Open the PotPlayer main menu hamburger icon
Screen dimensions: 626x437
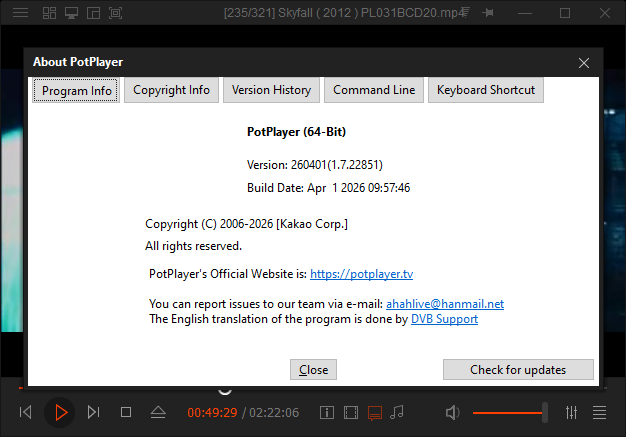click(20, 13)
